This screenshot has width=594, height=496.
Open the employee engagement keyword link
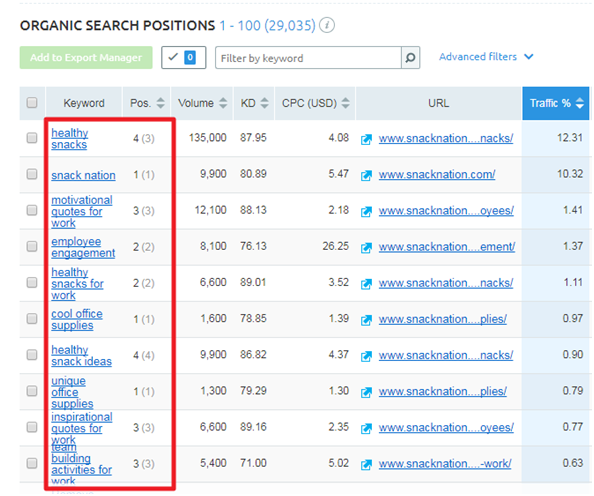(83, 247)
